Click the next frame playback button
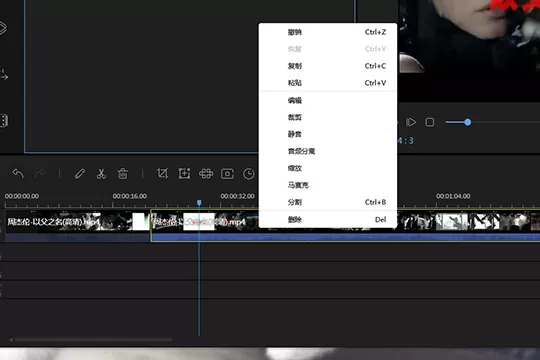Screen dimensions: 540x360 point(411,122)
